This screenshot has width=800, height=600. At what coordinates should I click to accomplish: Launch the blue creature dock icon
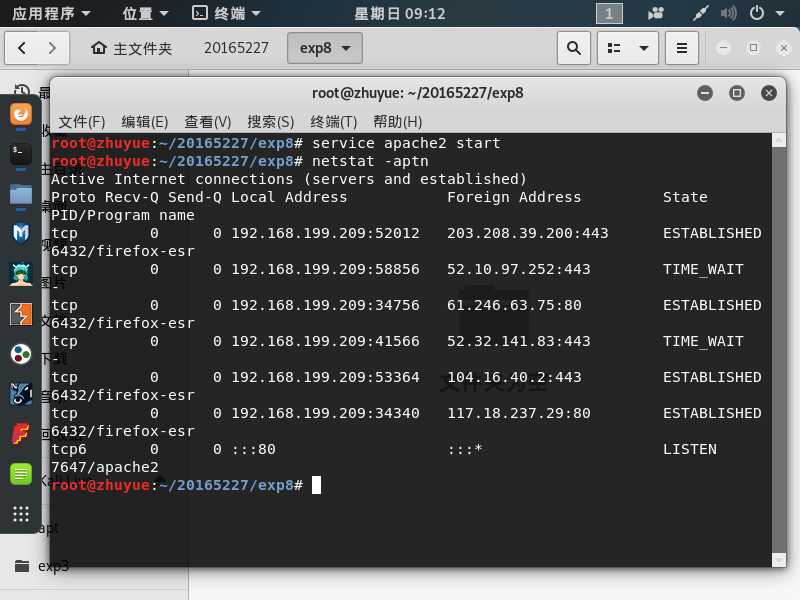21,394
